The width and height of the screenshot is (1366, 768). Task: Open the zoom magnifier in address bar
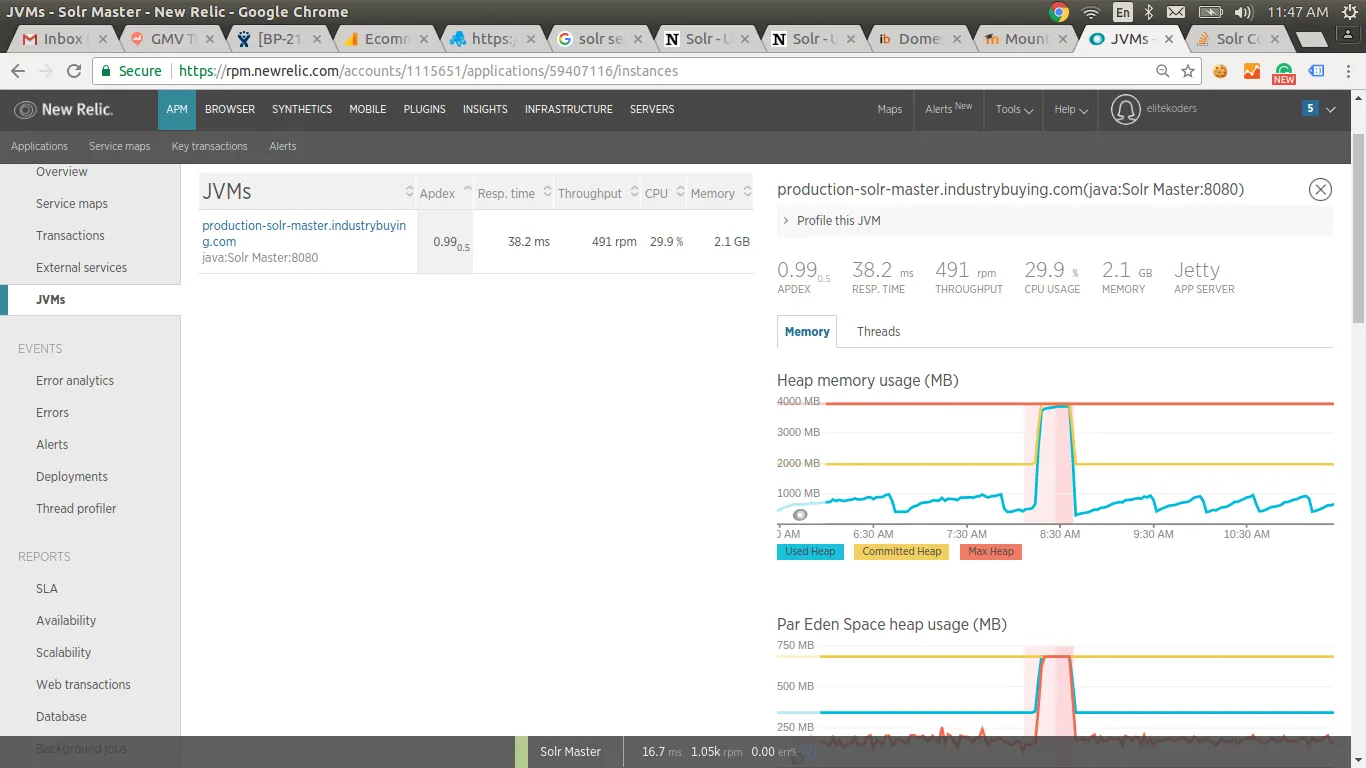coord(1162,71)
